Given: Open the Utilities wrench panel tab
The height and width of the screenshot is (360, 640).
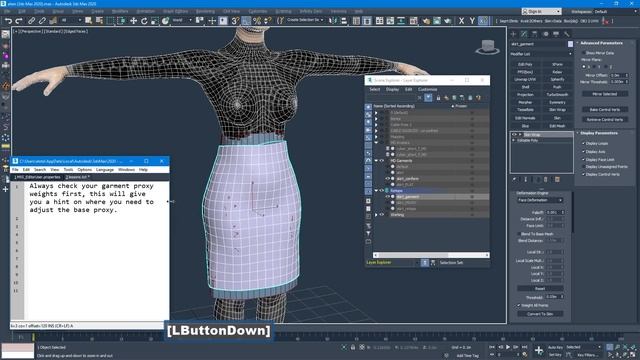Looking at the screenshot, I should [x=567, y=34].
